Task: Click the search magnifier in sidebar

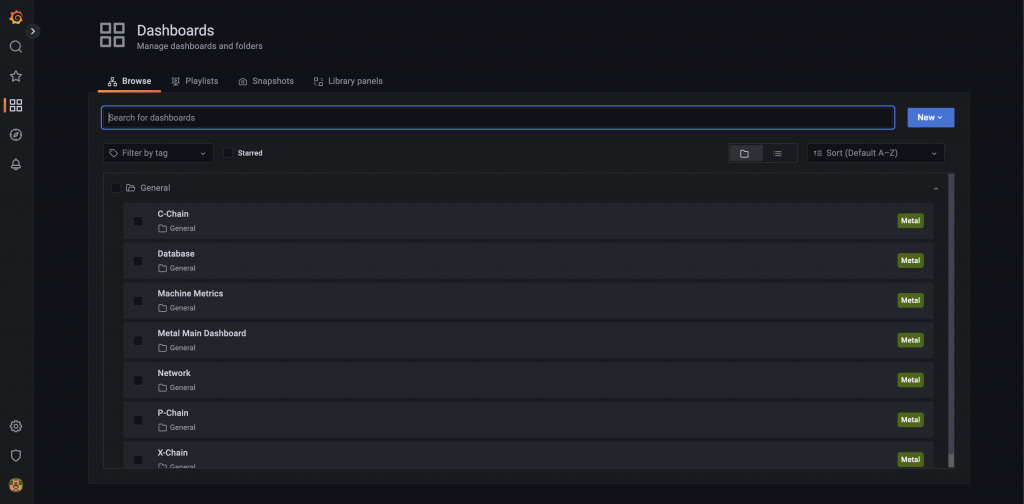Action: pos(16,46)
